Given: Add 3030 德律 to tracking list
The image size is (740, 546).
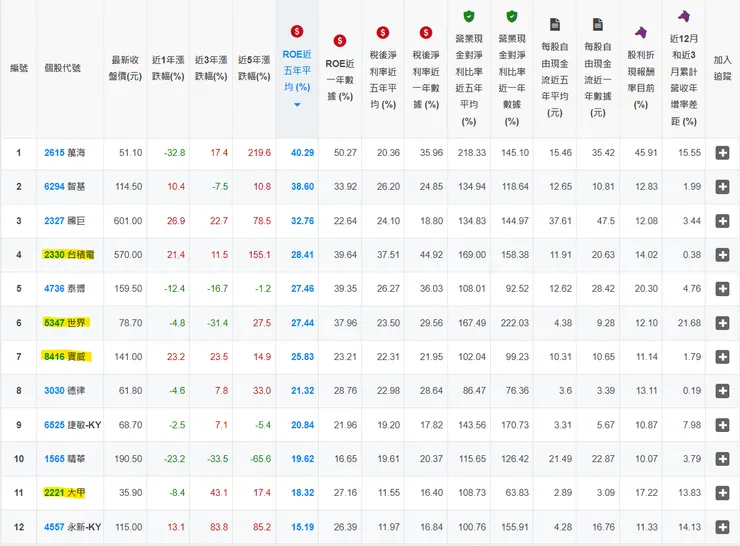Looking at the screenshot, I should (x=722, y=391).
